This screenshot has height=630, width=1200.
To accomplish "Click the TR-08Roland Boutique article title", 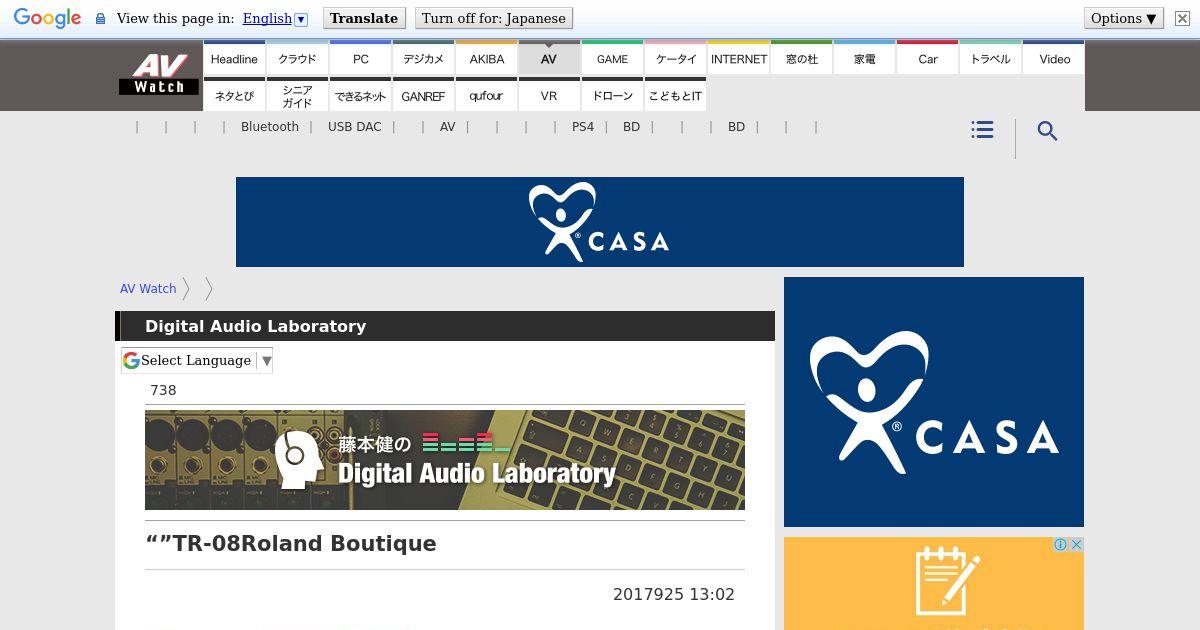I will pyautogui.click(x=291, y=543).
